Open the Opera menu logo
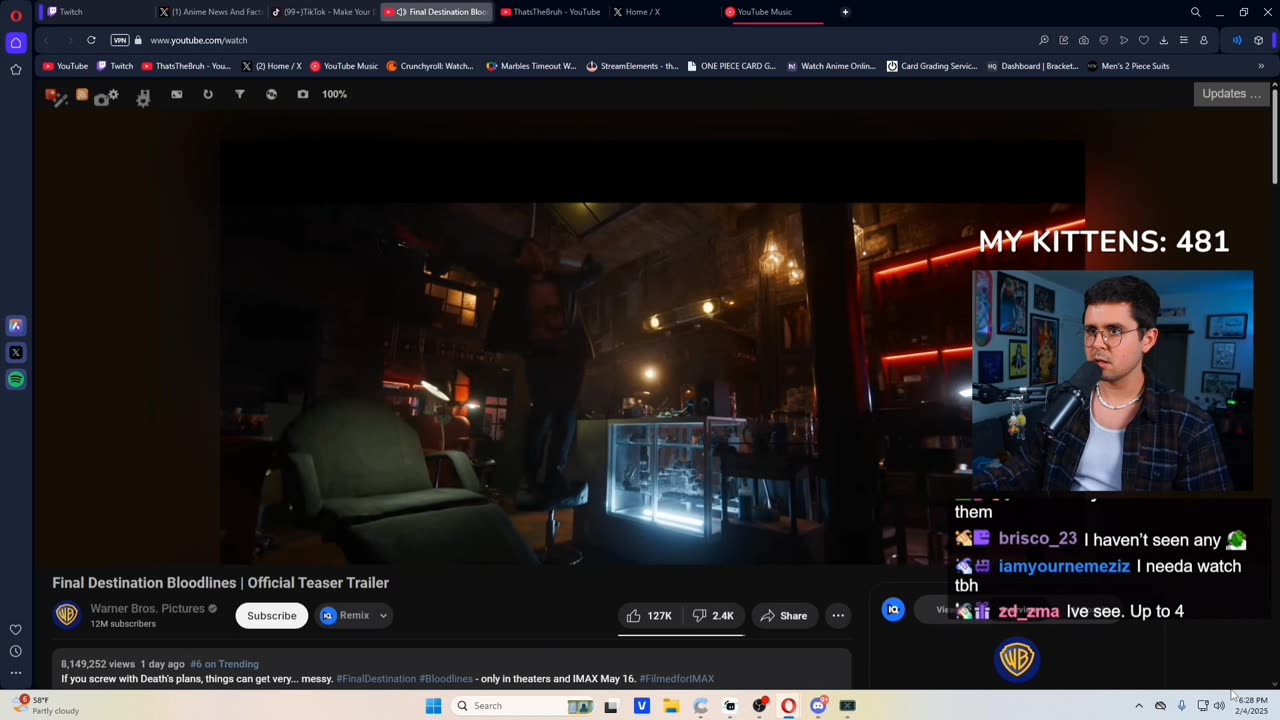The width and height of the screenshot is (1280, 720). (16, 15)
